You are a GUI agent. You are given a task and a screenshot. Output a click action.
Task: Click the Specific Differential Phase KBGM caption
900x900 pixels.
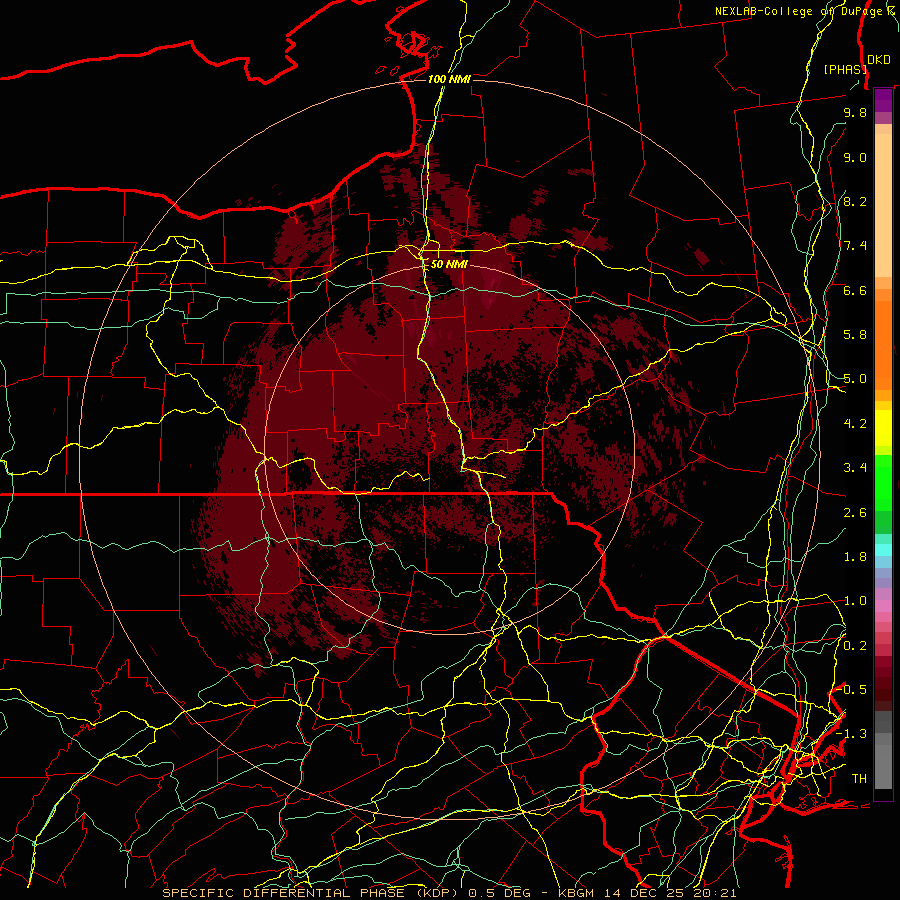click(x=449, y=893)
